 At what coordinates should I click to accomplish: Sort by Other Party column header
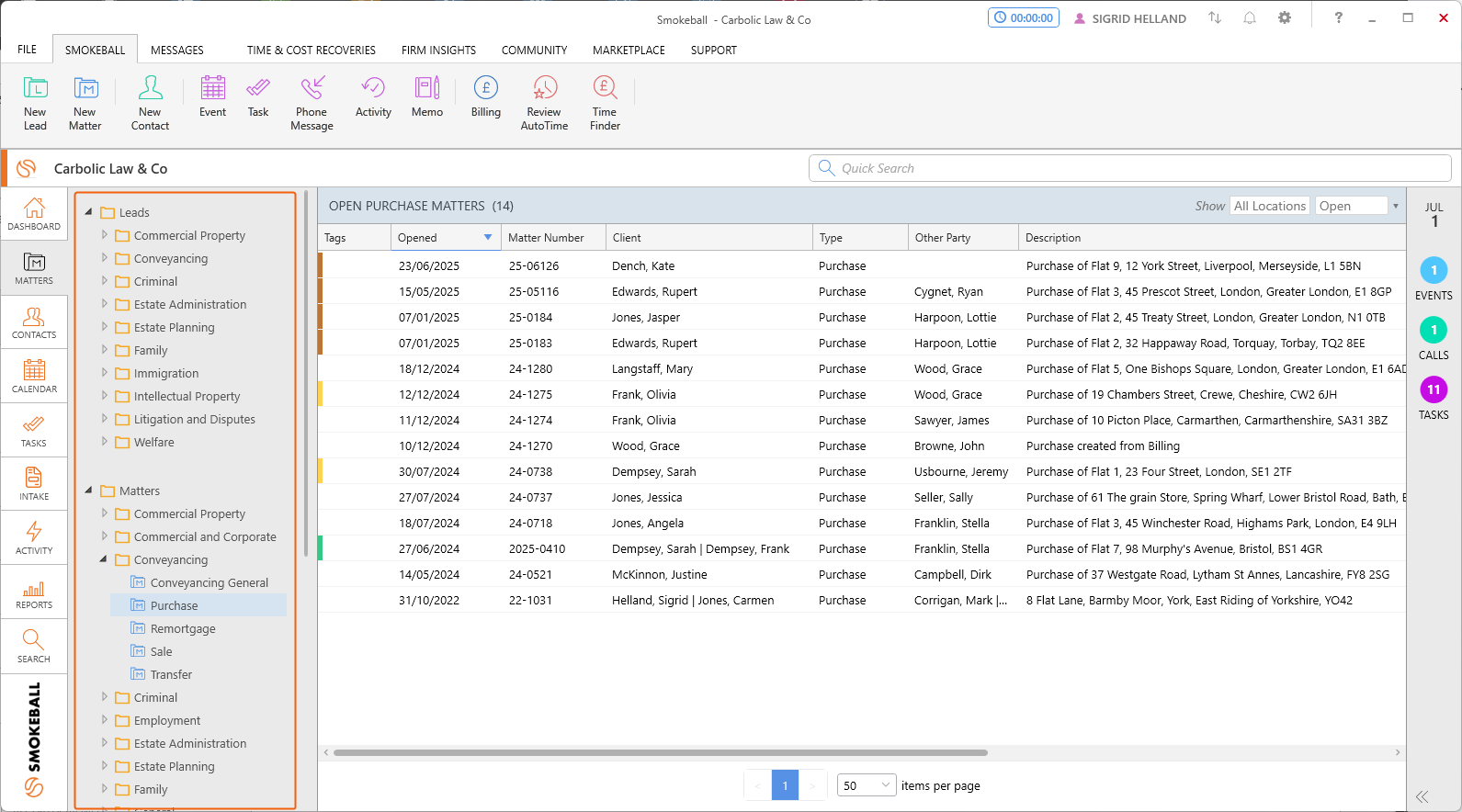click(963, 237)
